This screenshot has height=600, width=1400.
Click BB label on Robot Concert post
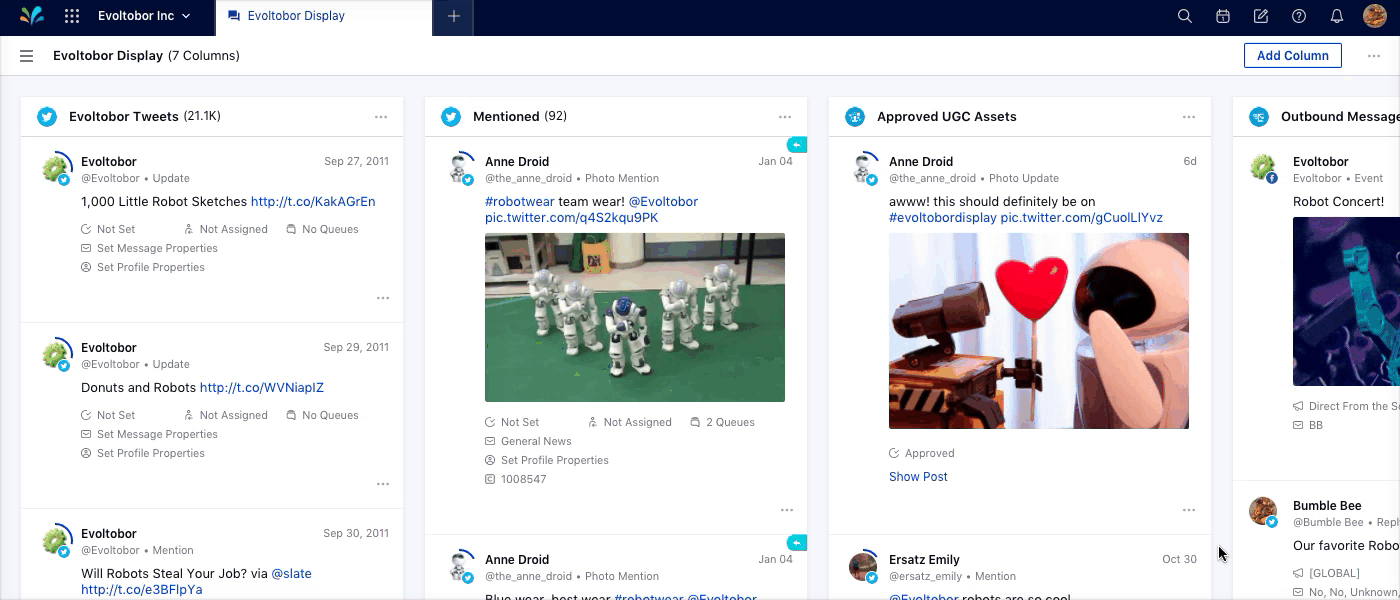[x=1308, y=425]
